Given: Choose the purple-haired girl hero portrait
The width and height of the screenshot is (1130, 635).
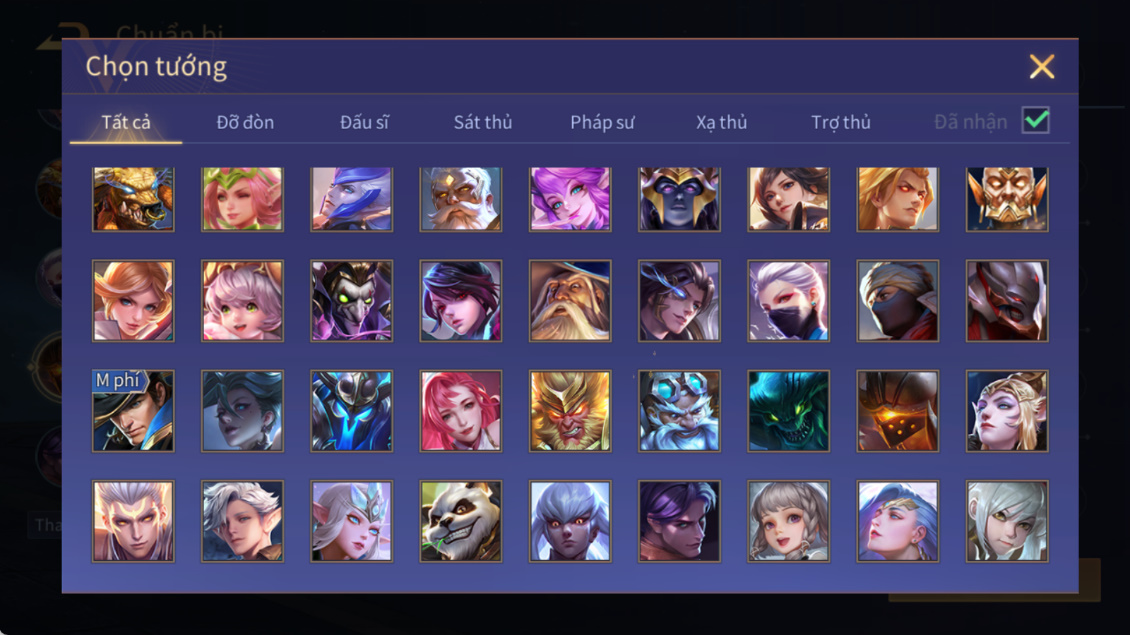Looking at the screenshot, I should 569,199.
